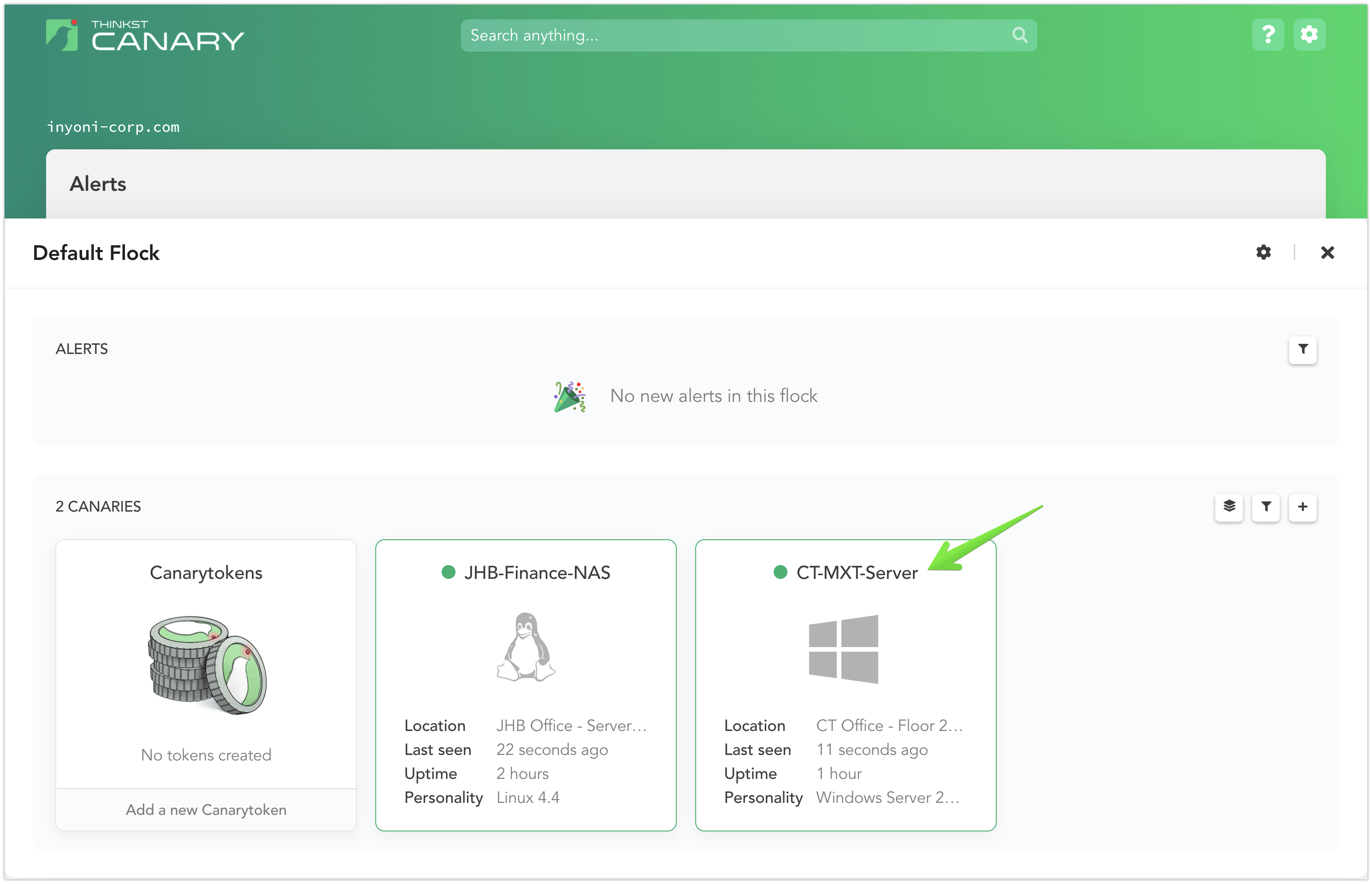Click Add a new Canarytoken
Image resolution: width=1372 pixels, height=884 pixels.
point(206,809)
